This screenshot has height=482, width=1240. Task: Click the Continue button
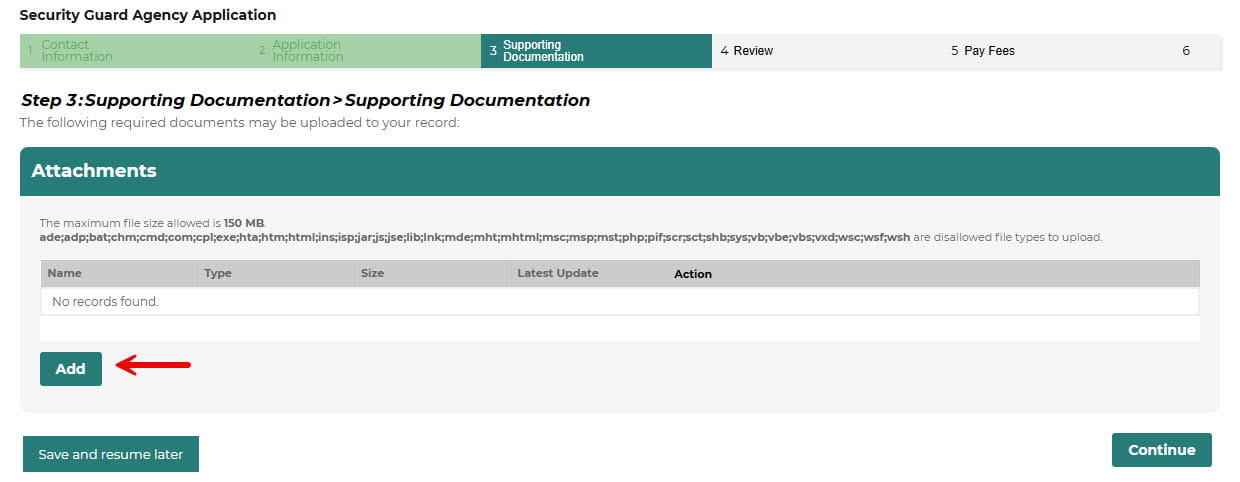tap(1161, 450)
